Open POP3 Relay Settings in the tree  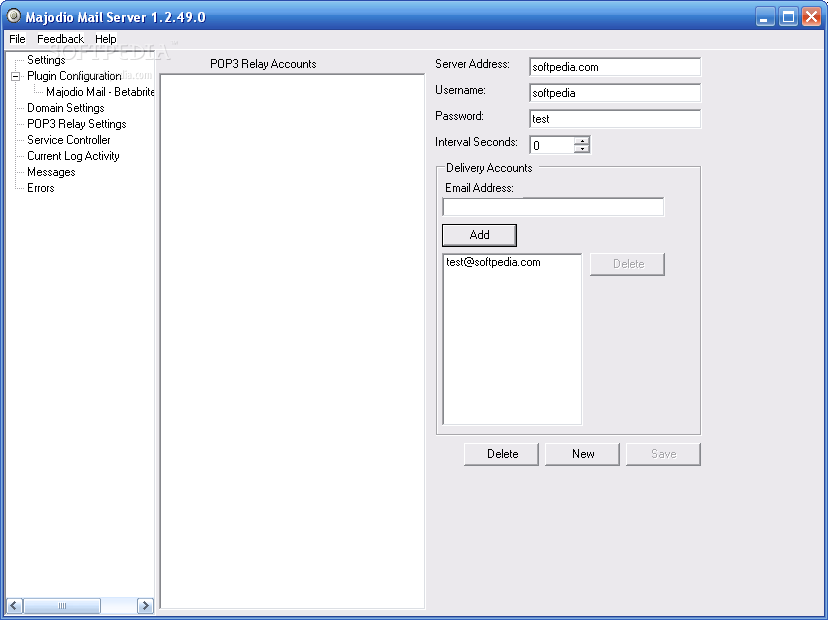(77, 124)
